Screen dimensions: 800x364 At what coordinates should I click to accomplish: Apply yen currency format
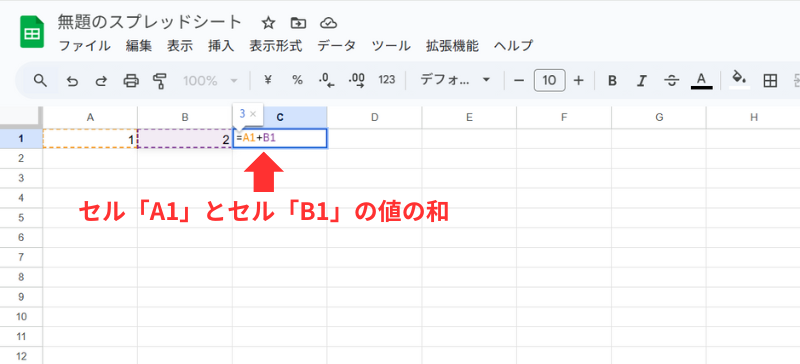267,80
